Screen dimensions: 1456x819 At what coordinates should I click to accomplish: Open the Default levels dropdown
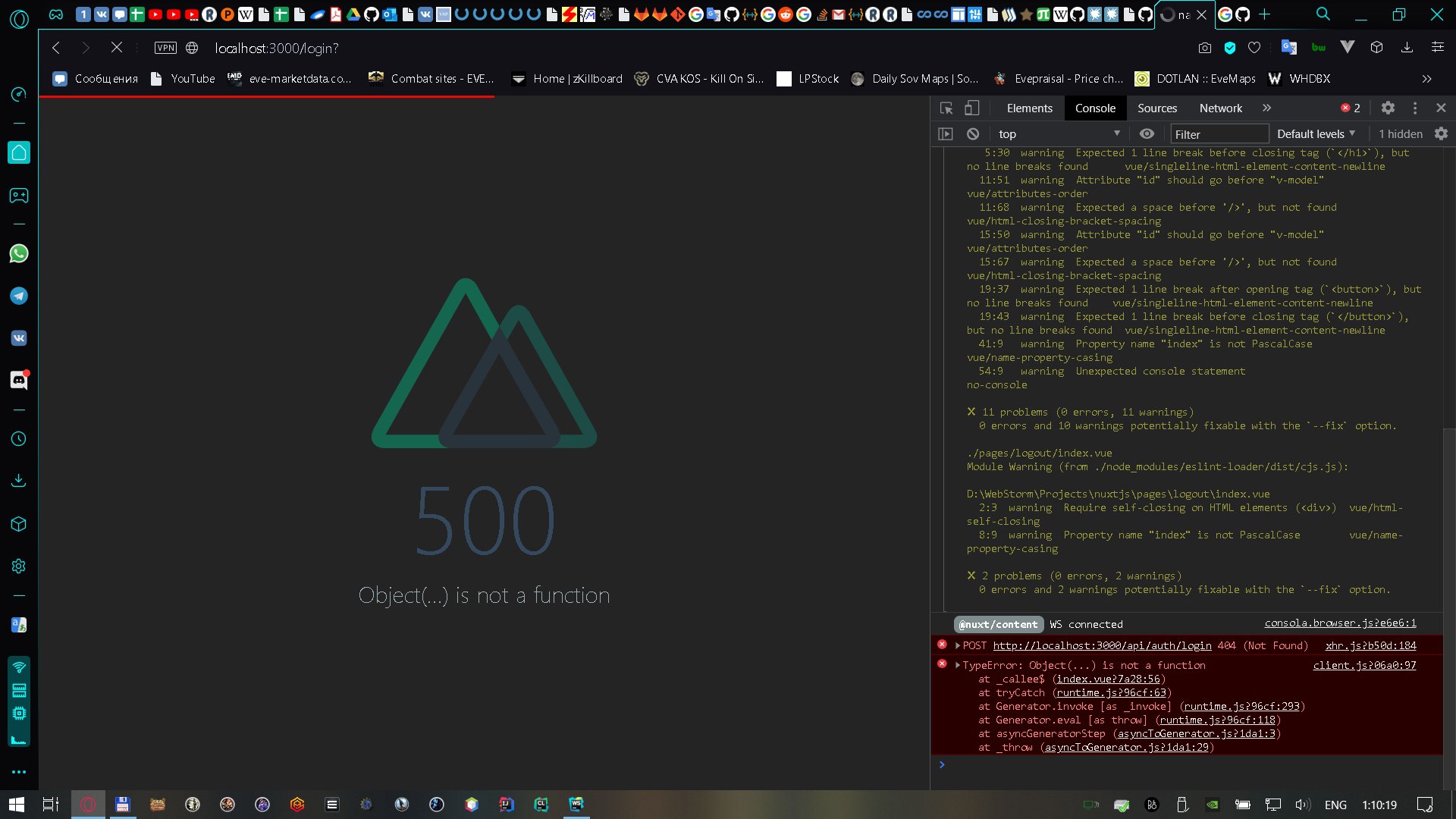tap(1316, 134)
